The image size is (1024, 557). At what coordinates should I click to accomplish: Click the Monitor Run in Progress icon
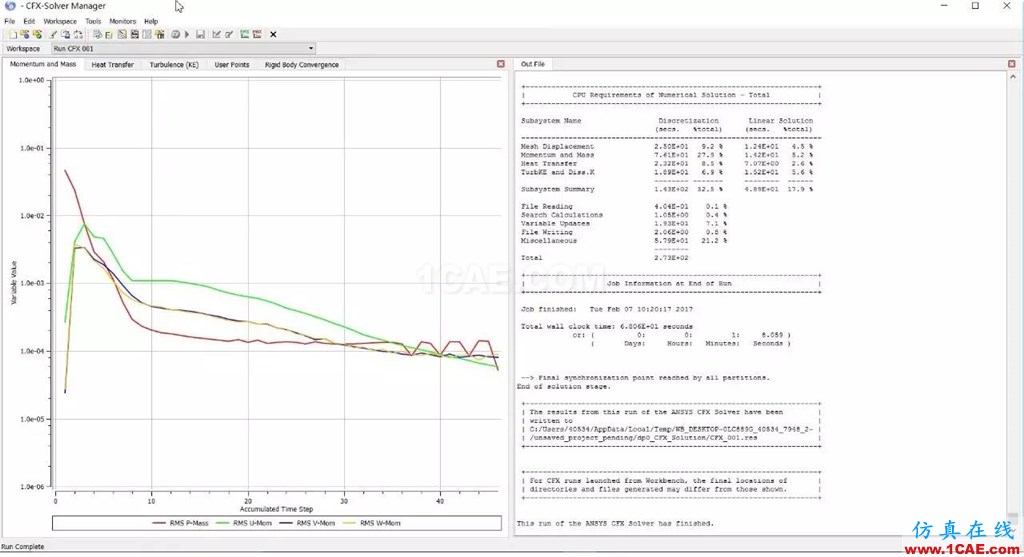point(24,34)
